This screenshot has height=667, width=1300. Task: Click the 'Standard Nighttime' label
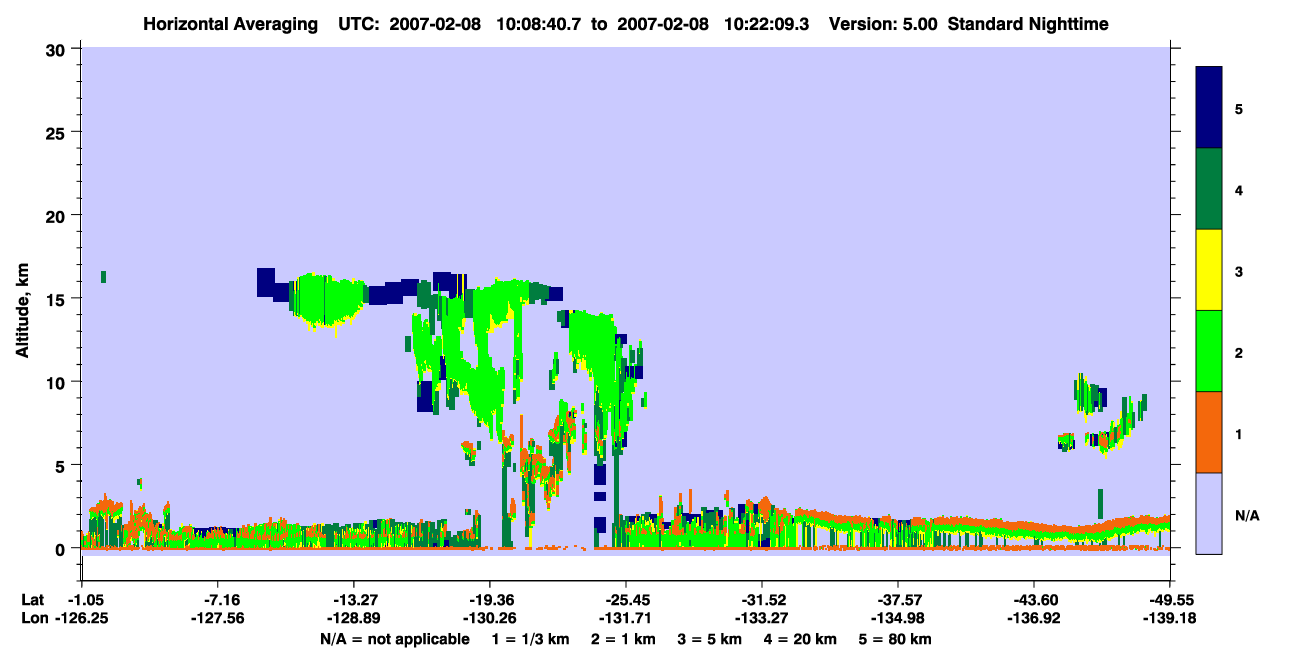(x=1028, y=23)
